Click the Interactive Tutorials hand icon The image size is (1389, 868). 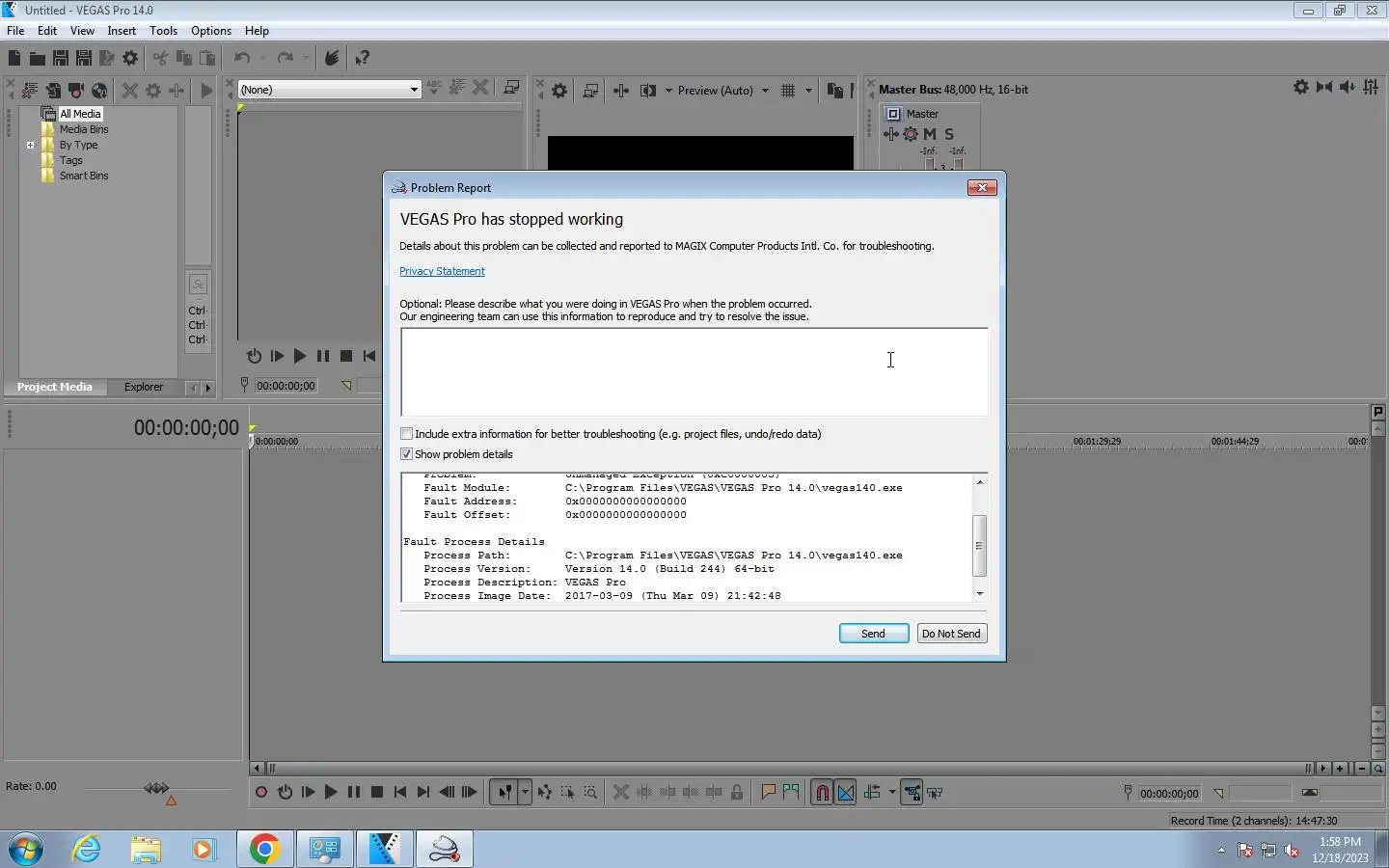point(332,59)
